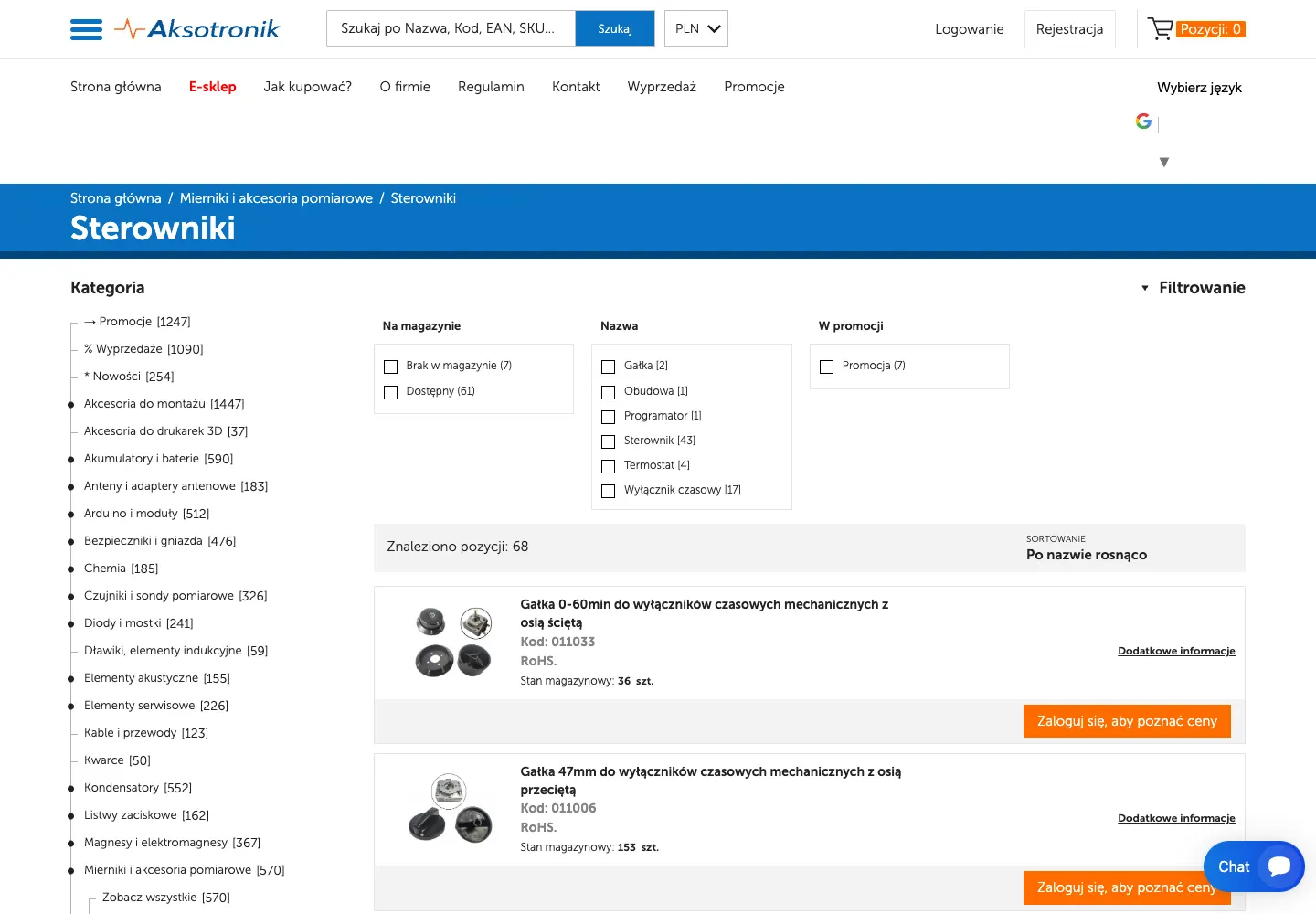The image size is (1316, 914).
Task: Navigate to the 'Kontakt' page
Action: click(576, 87)
